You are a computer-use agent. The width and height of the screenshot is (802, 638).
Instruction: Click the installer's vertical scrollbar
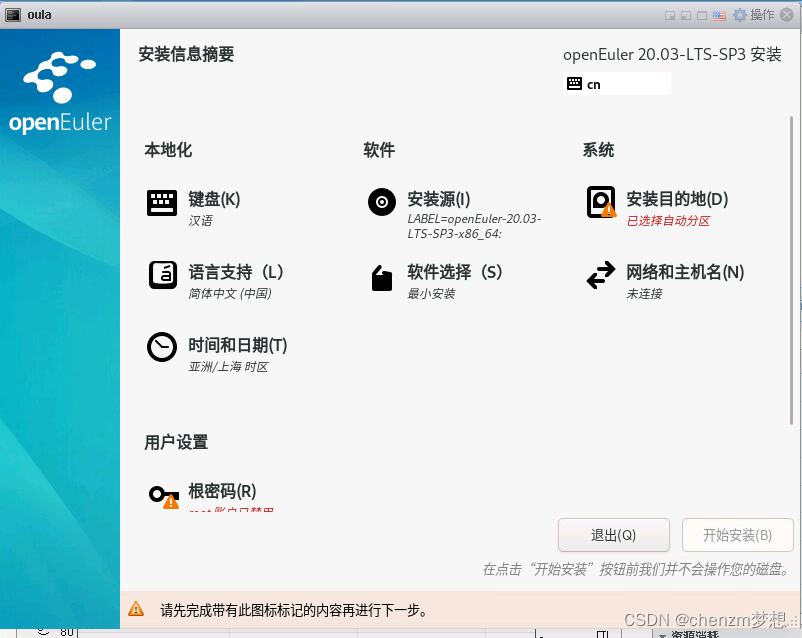click(792, 270)
